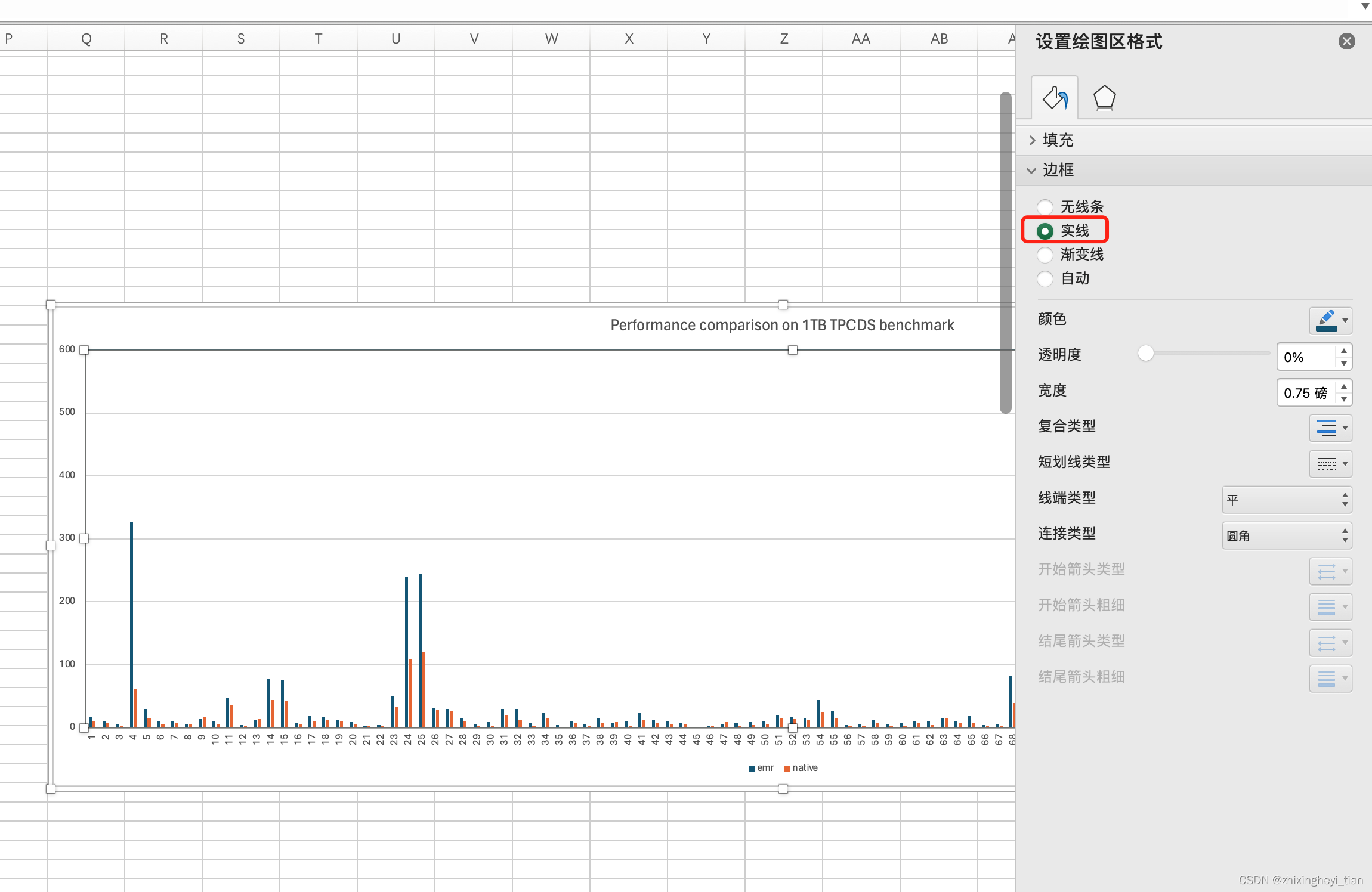Click the tall emr bar for query 4
This screenshot has width=1372, height=892.
point(131,624)
